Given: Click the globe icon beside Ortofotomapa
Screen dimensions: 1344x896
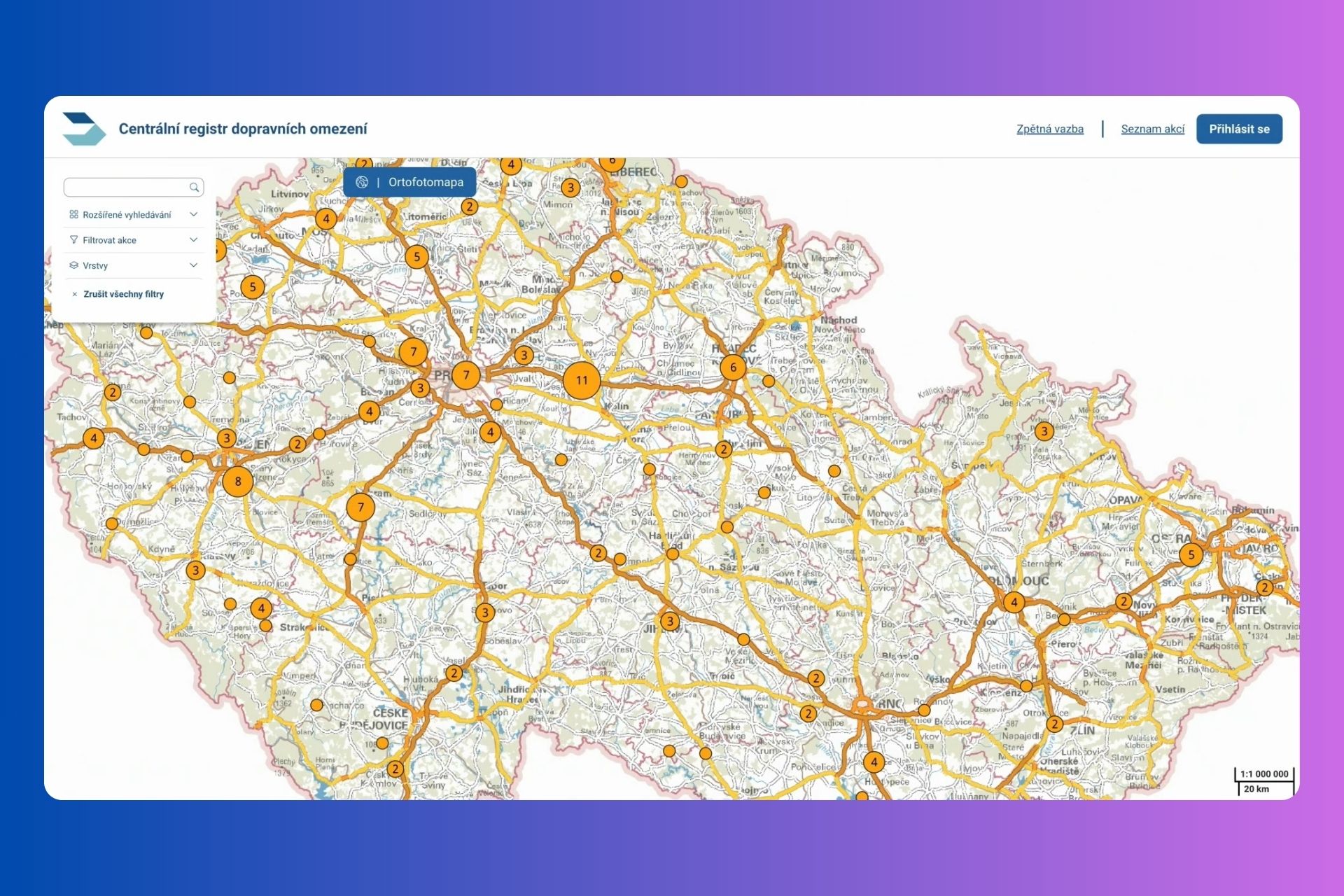Looking at the screenshot, I should point(362,182).
